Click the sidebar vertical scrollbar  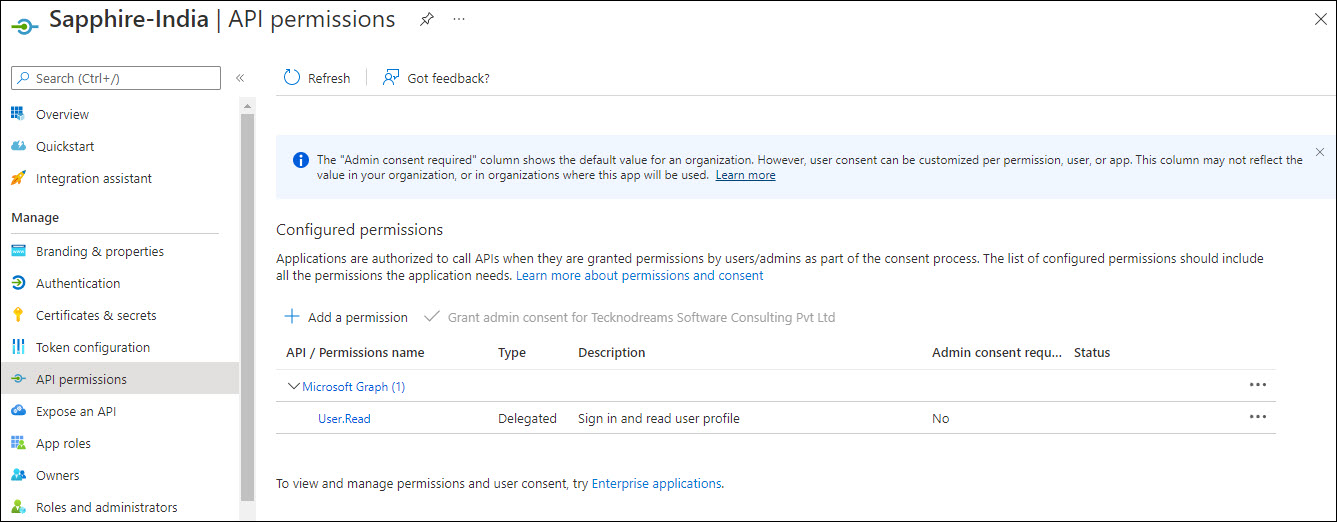click(x=247, y=300)
